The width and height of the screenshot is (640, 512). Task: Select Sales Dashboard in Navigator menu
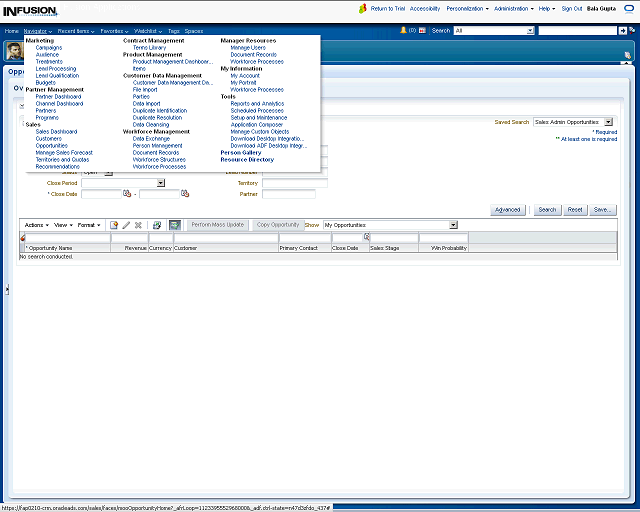56,131
